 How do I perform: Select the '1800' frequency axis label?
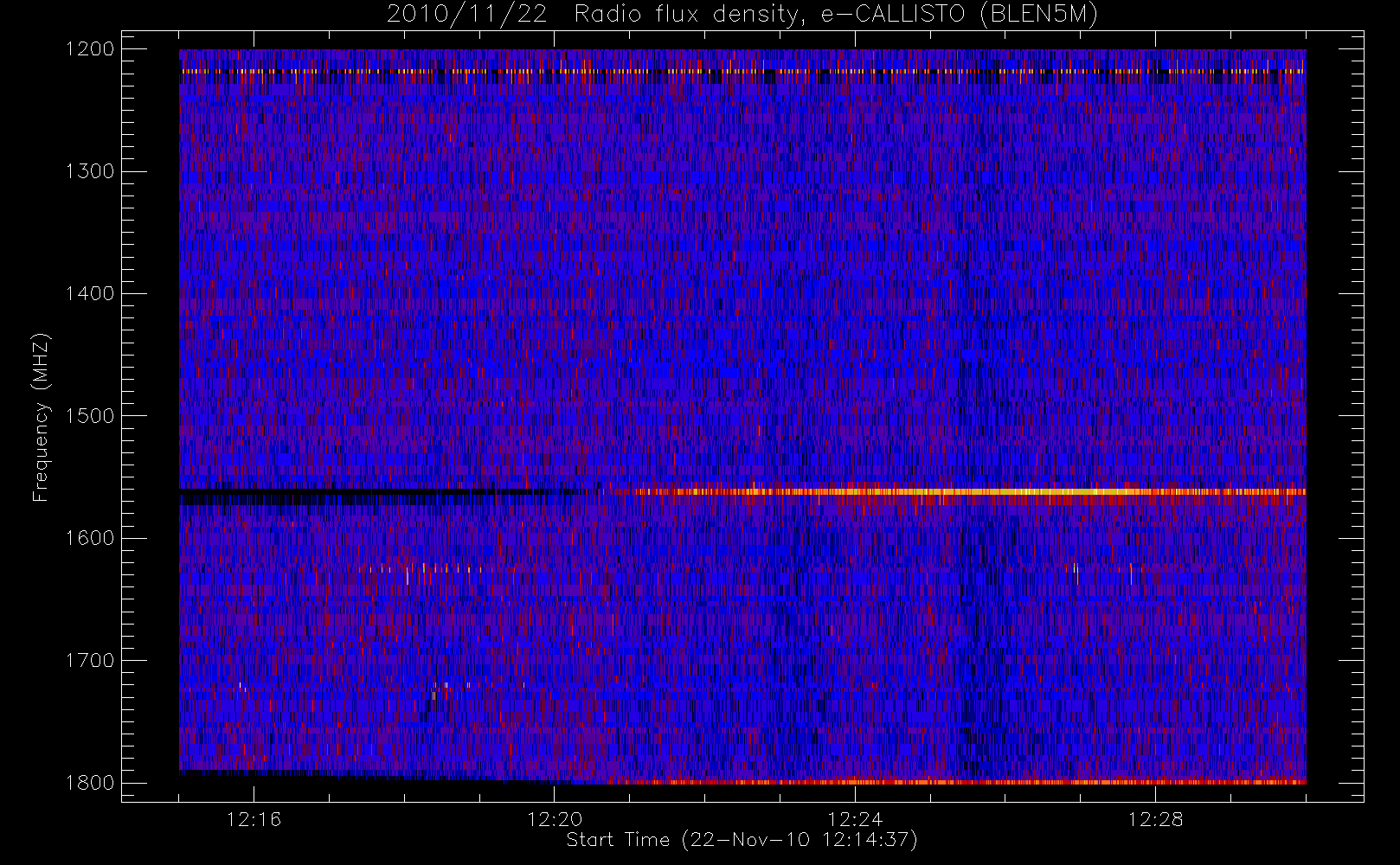point(90,782)
